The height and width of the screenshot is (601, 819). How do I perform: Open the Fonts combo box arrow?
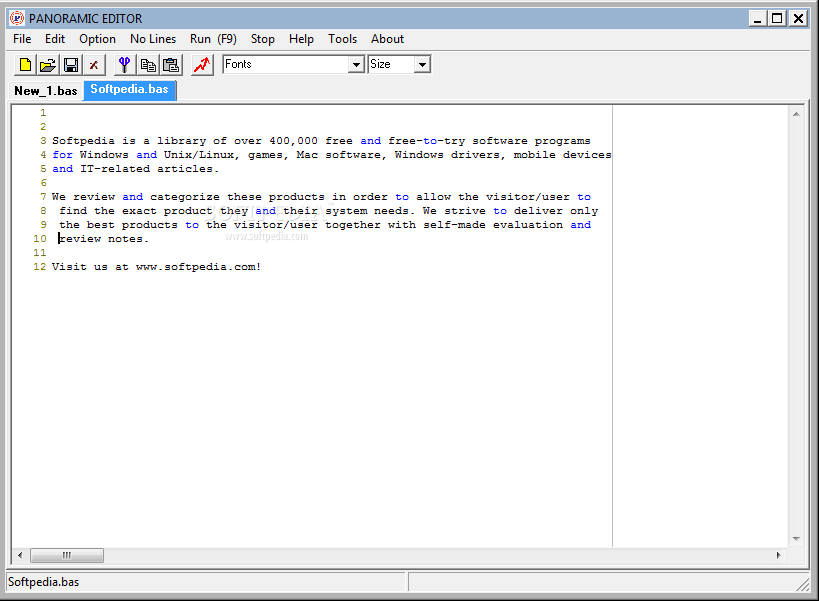(356, 65)
